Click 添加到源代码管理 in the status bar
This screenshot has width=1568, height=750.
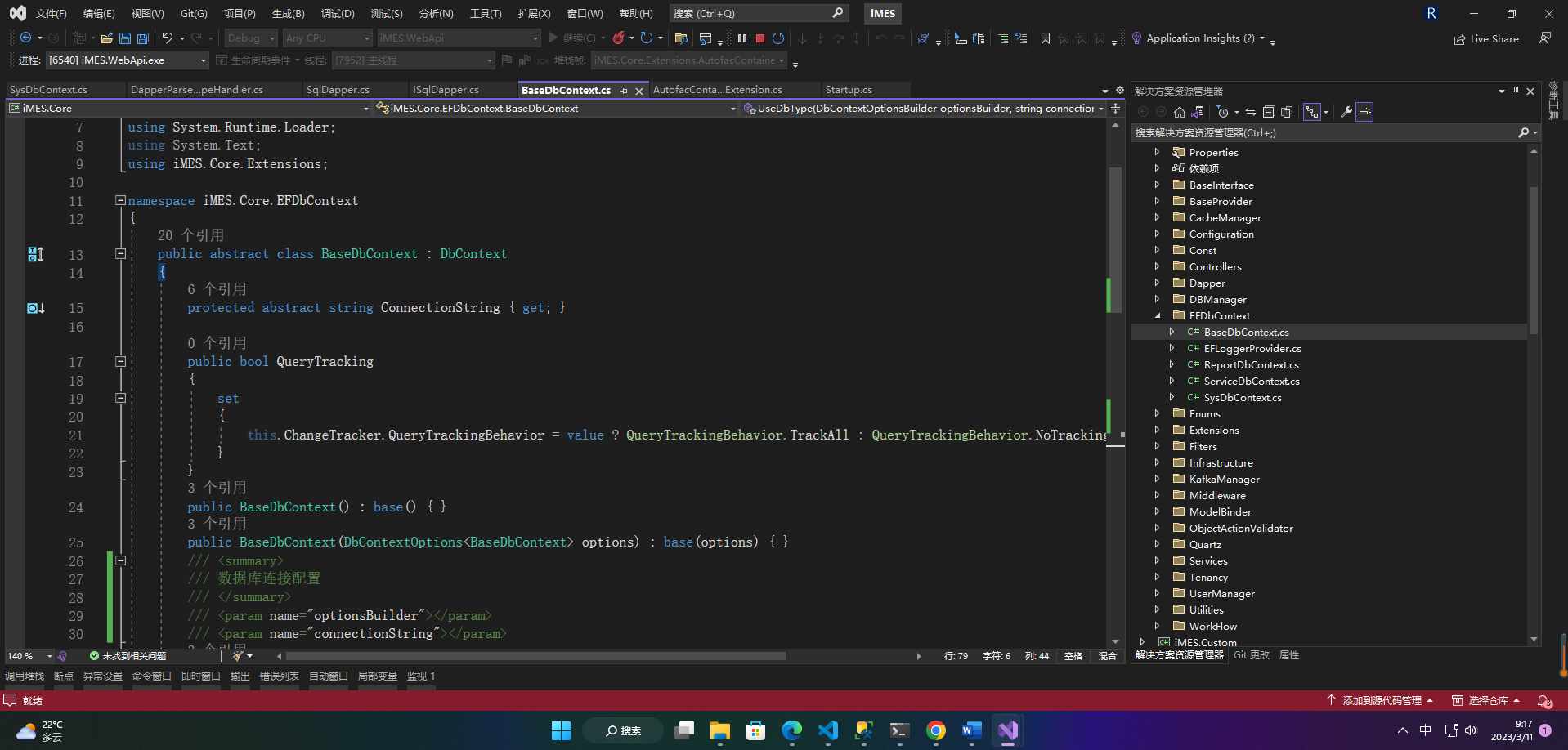(x=1381, y=700)
